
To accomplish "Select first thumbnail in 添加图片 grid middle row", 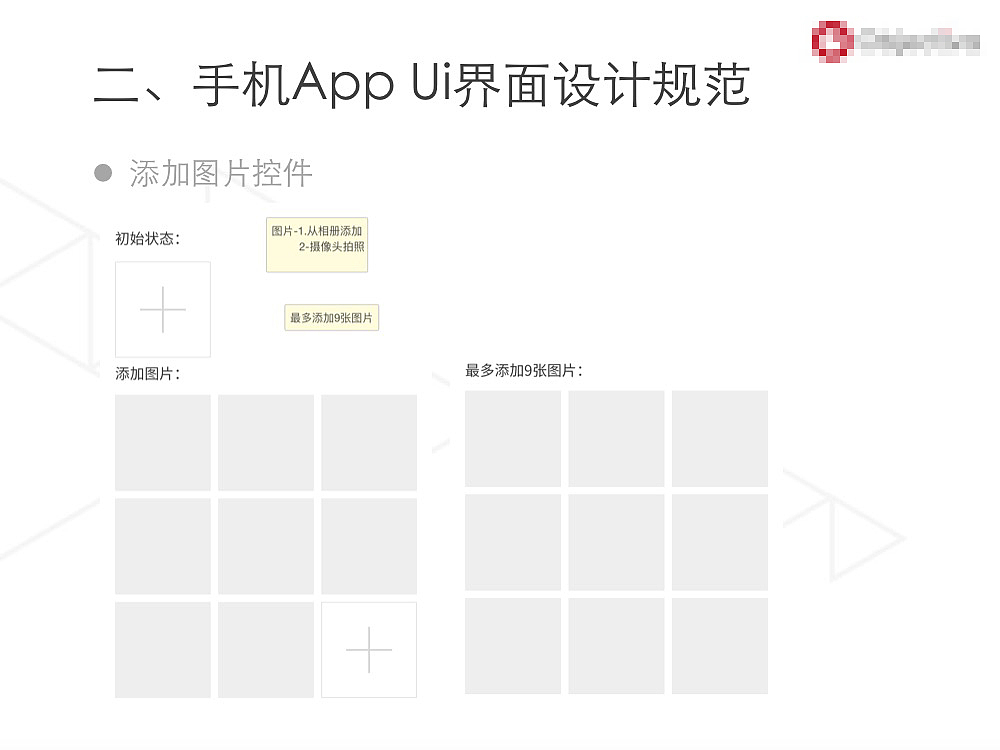I will click(x=163, y=546).
